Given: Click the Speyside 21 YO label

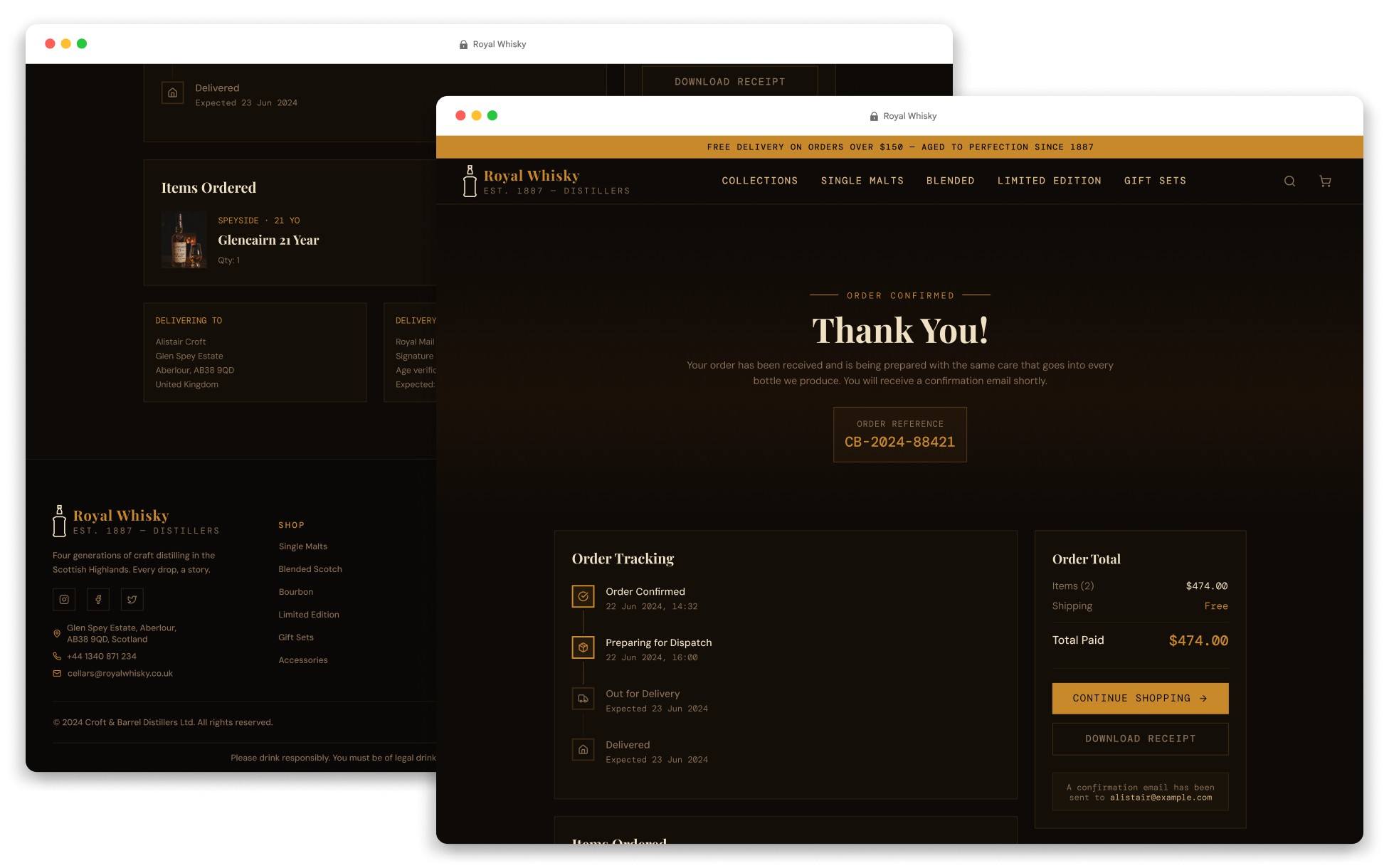Looking at the screenshot, I should coord(259,221).
